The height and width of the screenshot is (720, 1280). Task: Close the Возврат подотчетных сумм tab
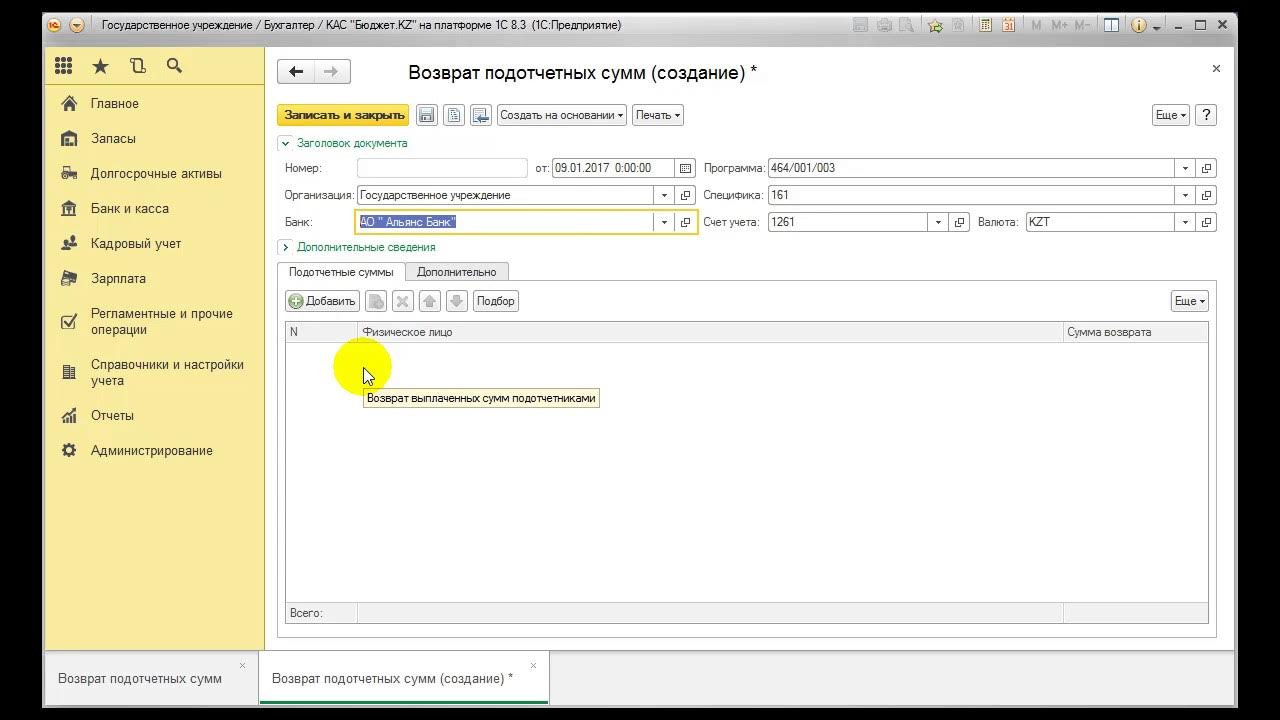(x=242, y=666)
